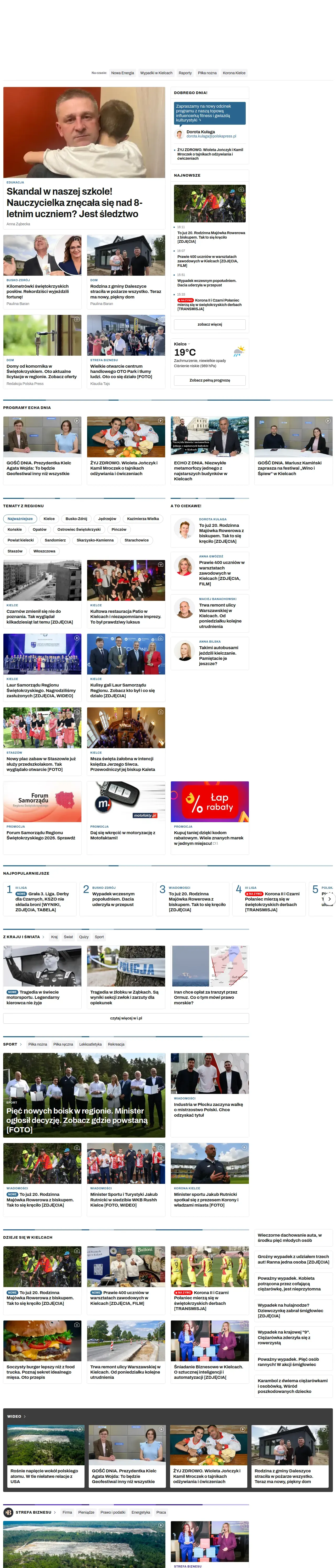Image resolution: width=336 pixels, height=1568 pixels.
Task: Click the blue program announcement box in Dobrego Dnia
Action: [210, 113]
